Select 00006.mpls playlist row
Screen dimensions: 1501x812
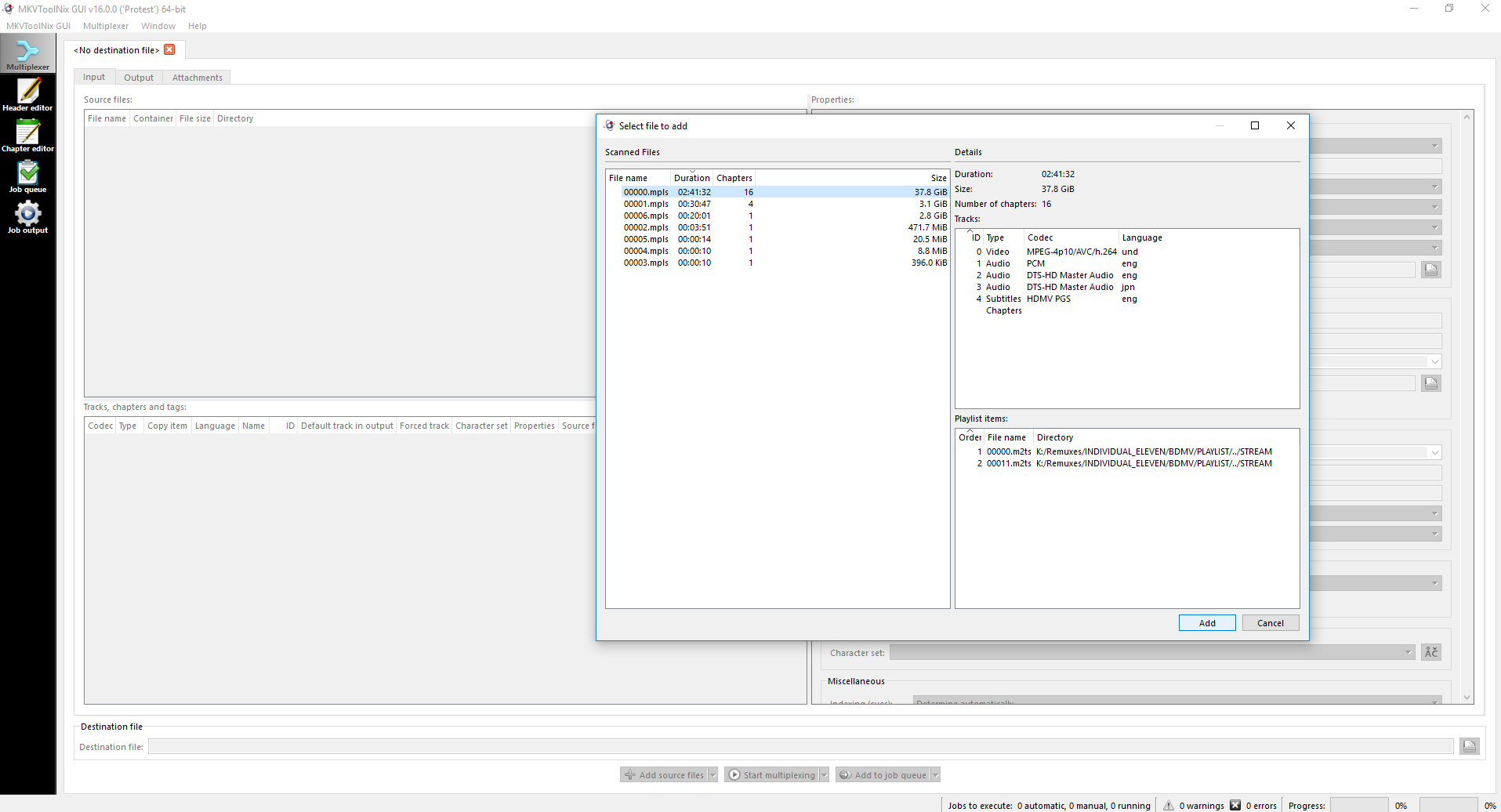click(x=778, y=216)
